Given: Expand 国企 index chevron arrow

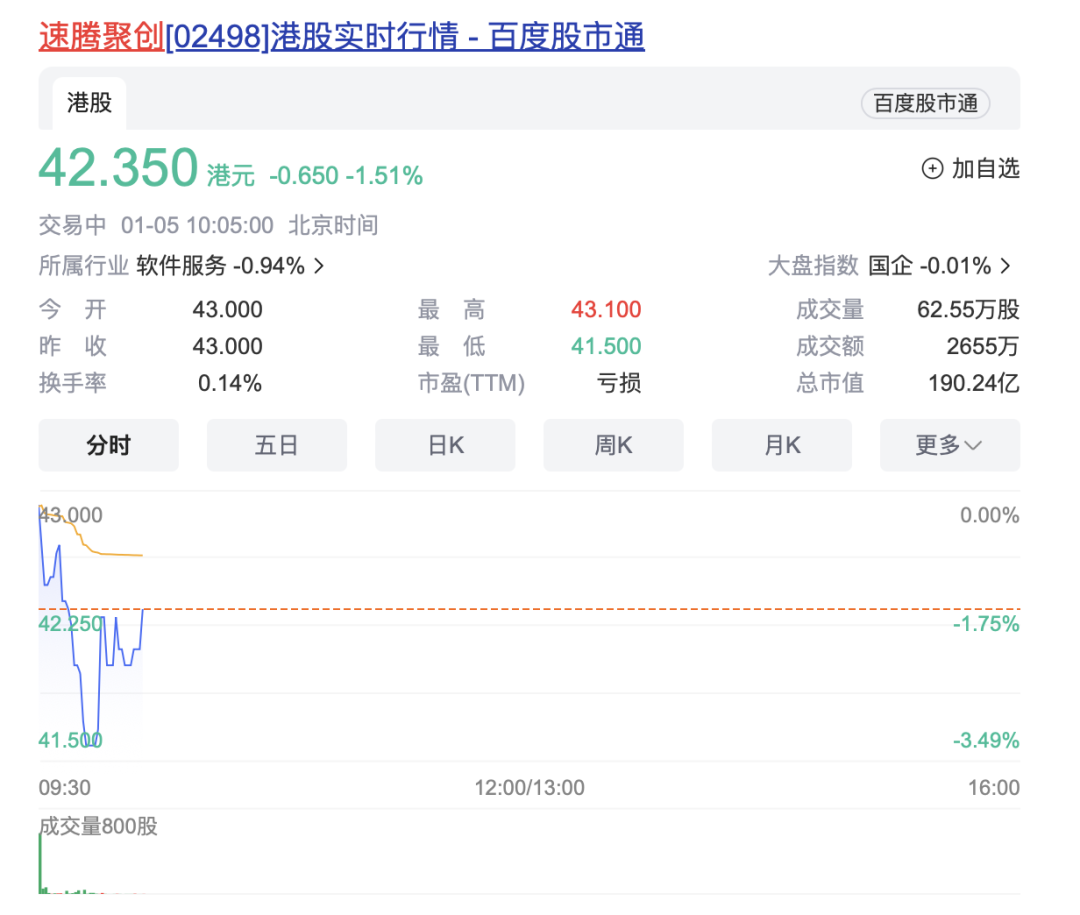Looking at the screenshot, I should pyautogui.click(x=1005, y=266).
